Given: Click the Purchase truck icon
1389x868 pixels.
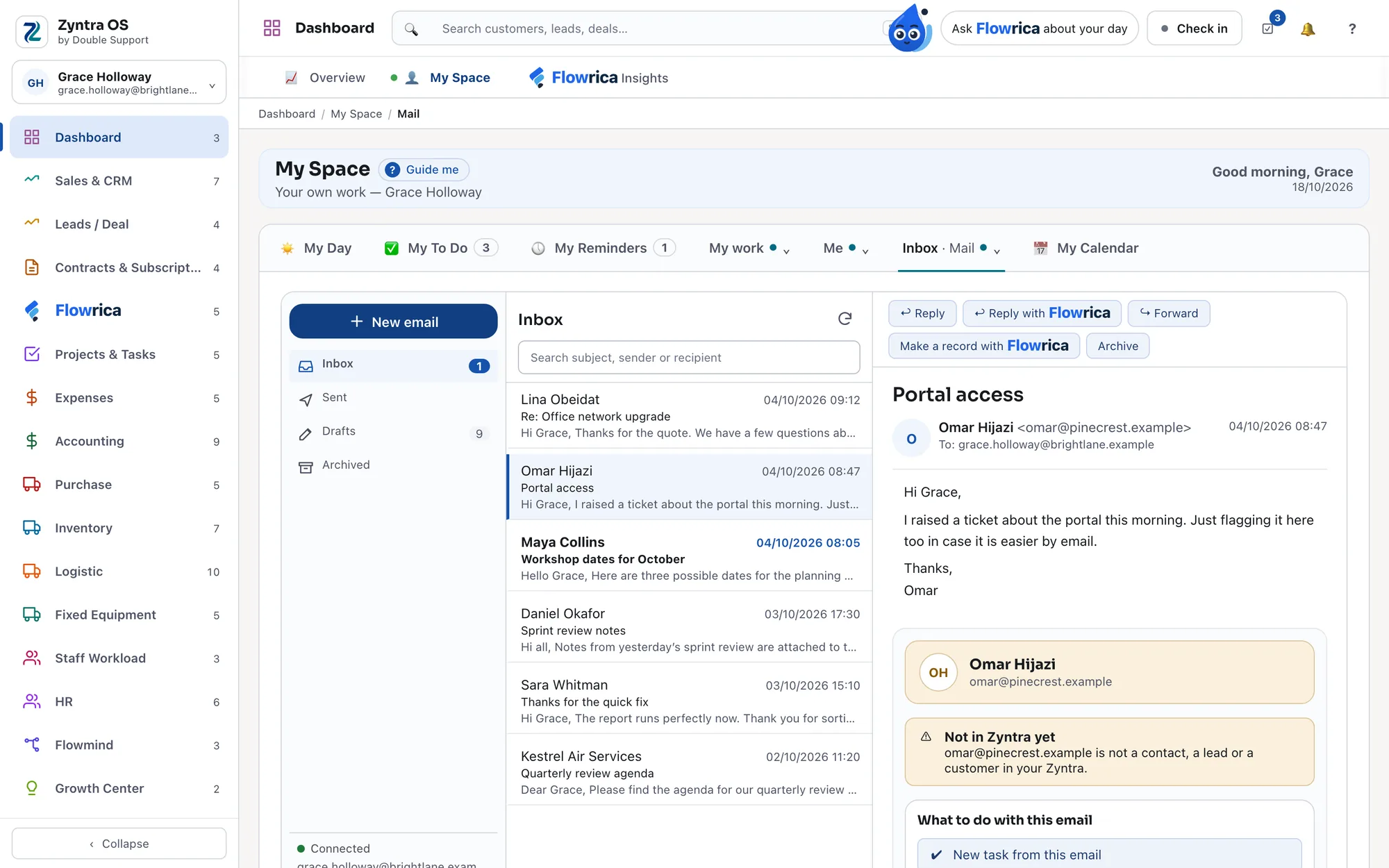Looking at the screenshot, I should click(x=32, y=484).
